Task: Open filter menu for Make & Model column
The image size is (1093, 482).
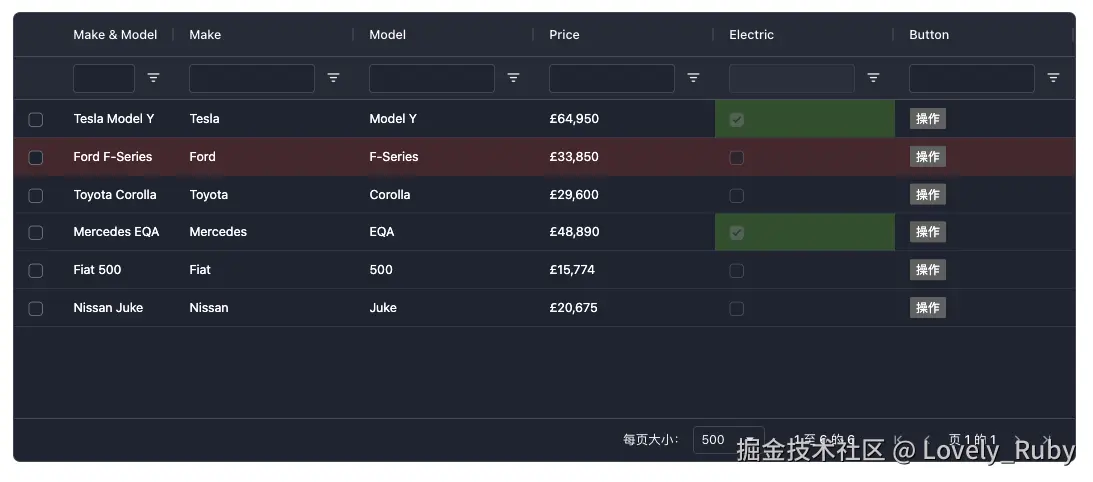Action: click(x=153, y=78)
